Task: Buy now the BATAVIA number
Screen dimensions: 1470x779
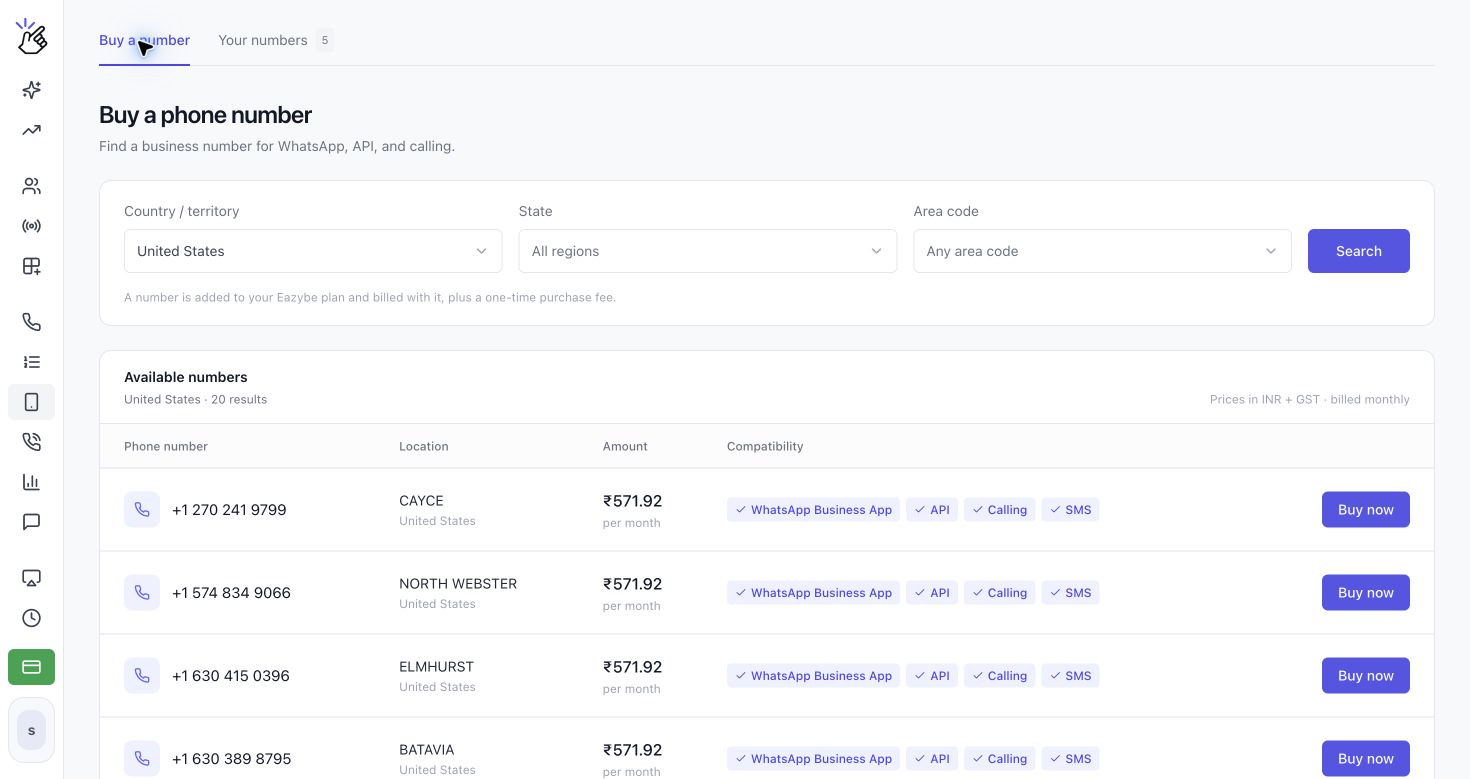Action: click(1366, 759)
